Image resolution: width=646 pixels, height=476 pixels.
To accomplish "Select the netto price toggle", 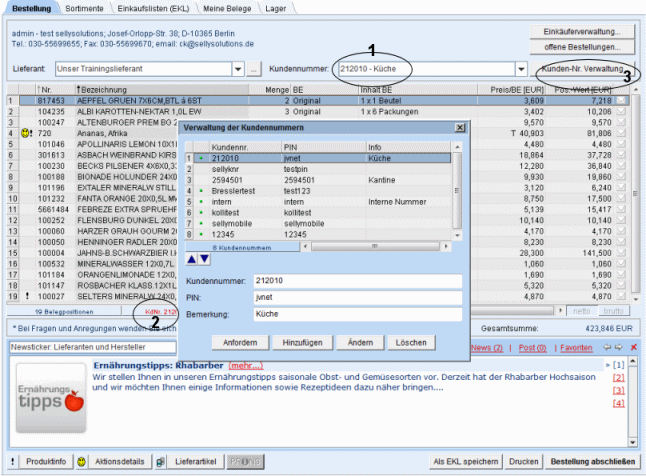I will [x=584, y=312].
